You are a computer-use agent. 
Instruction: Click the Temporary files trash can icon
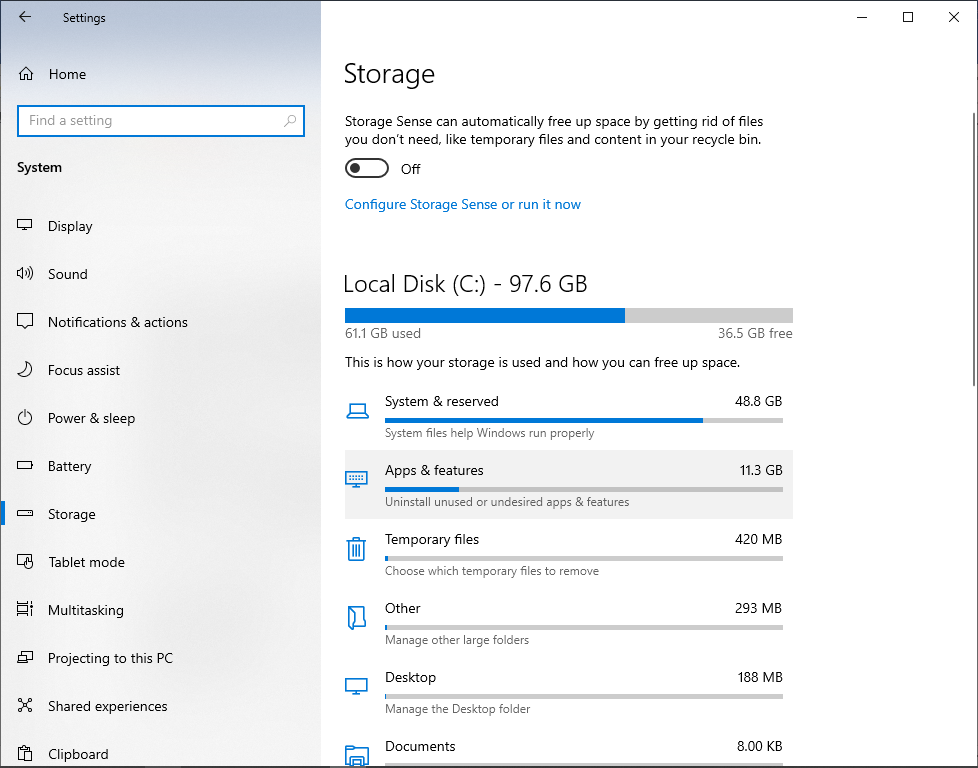(x=356, y=549)
